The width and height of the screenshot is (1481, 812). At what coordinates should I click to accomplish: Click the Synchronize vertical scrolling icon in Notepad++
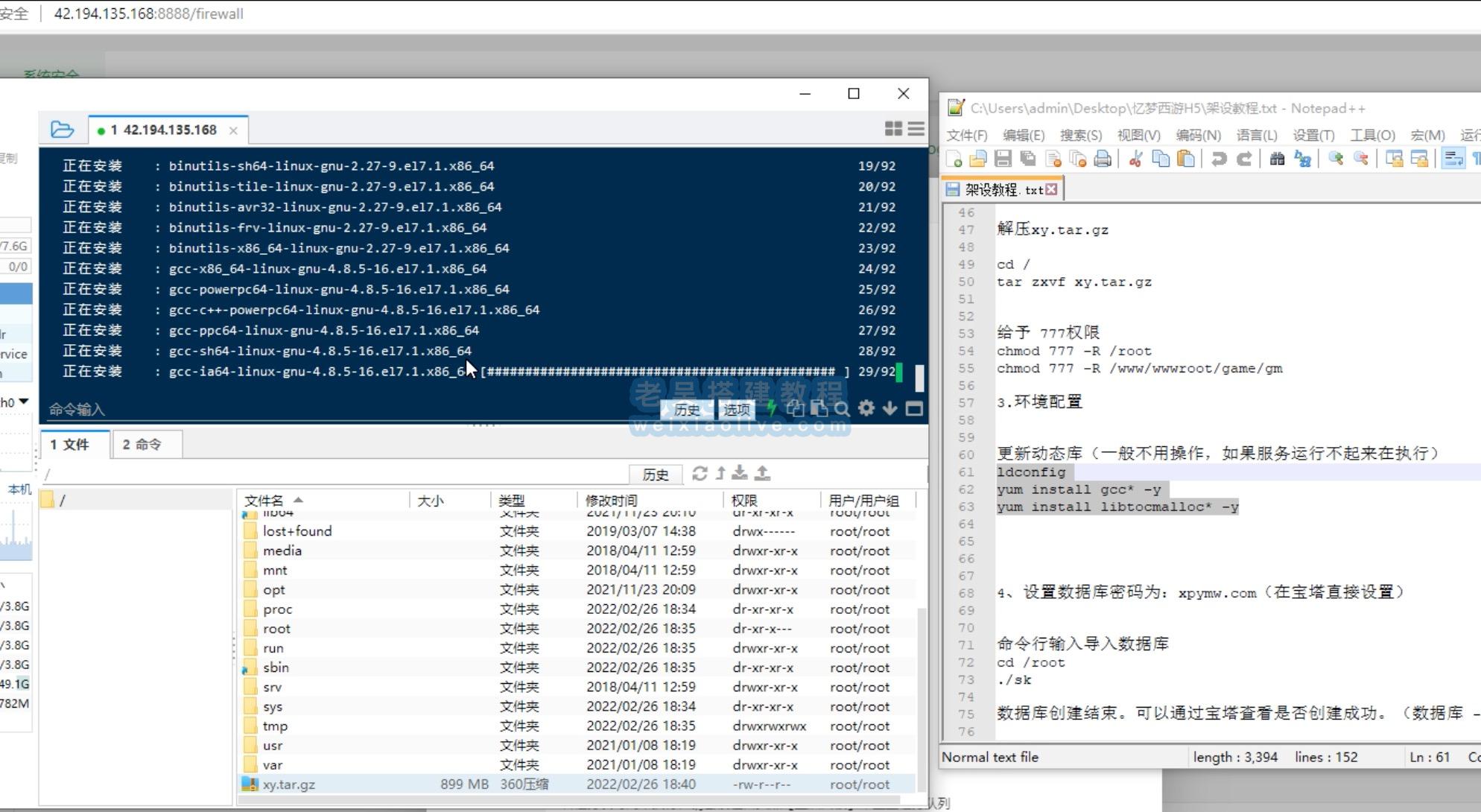(1394, 159)
